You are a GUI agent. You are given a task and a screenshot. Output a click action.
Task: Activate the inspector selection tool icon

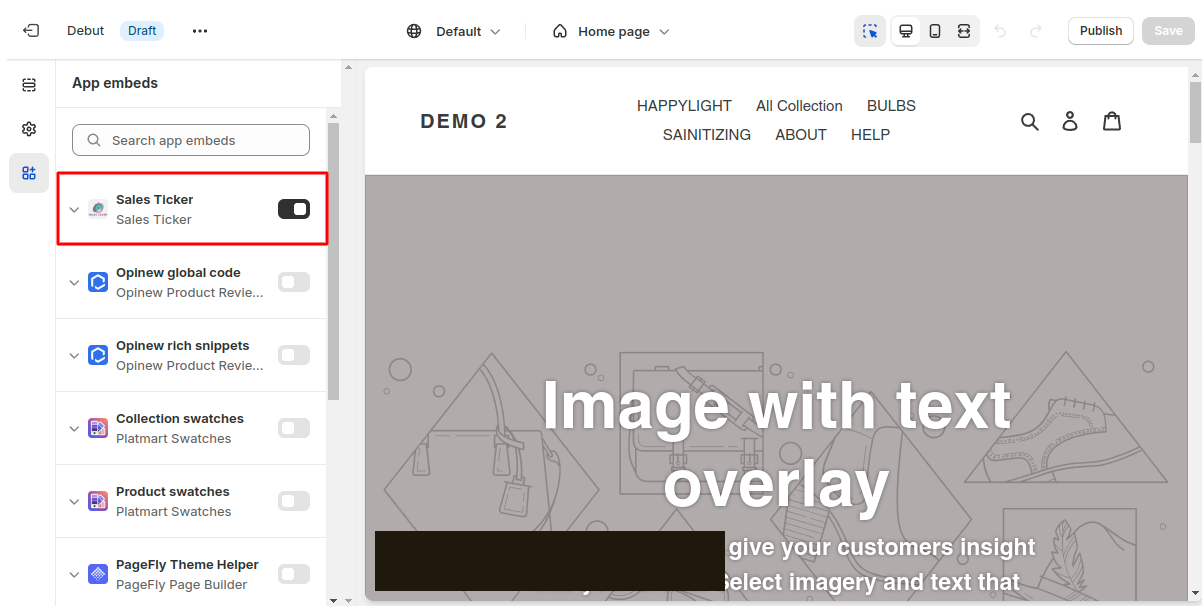[871, 31]
